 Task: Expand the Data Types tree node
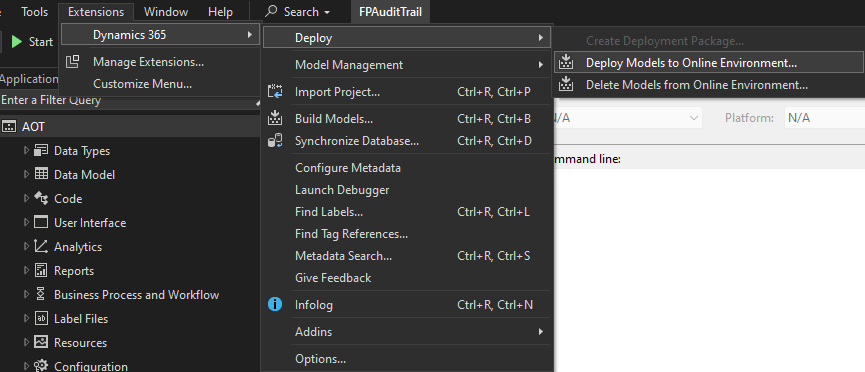point(26,150)
